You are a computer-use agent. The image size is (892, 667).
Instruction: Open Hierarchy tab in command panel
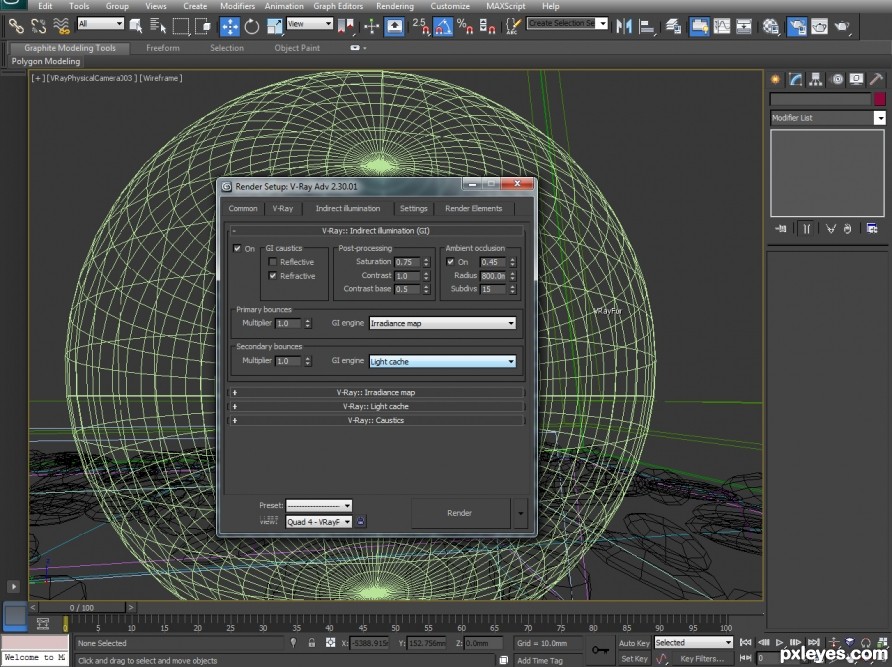coord(816,79)
